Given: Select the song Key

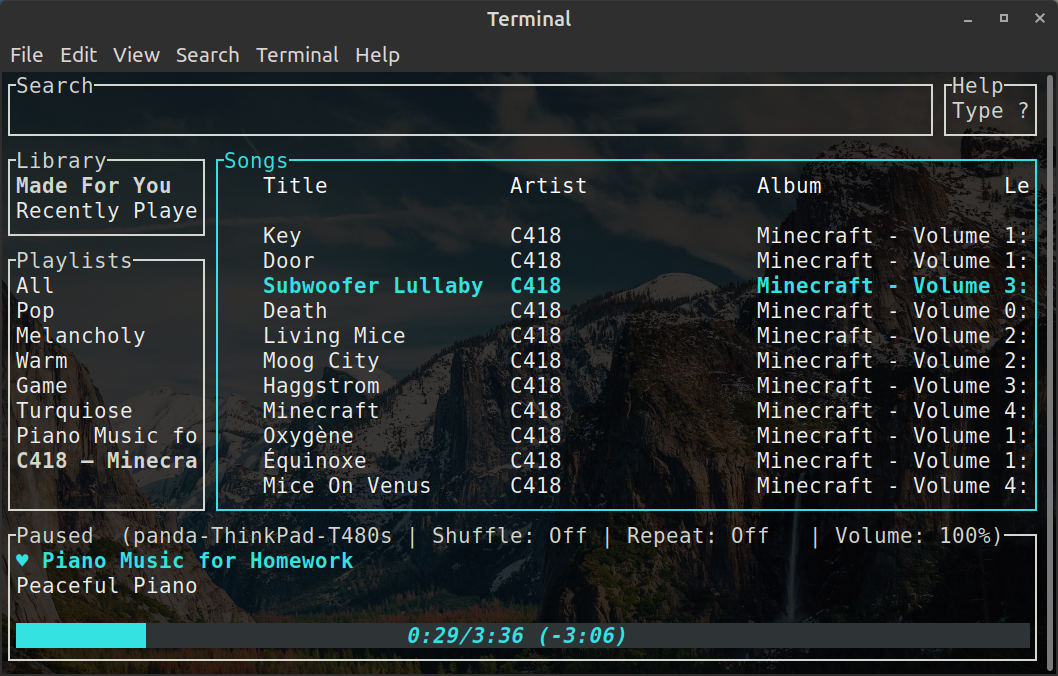Looking at the screenshot, I should point(282,236).
